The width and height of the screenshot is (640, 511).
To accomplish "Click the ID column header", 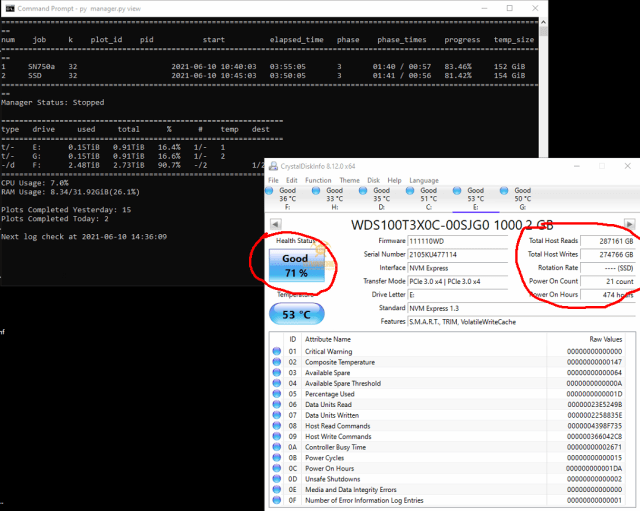I will click(x=293, y=339).
